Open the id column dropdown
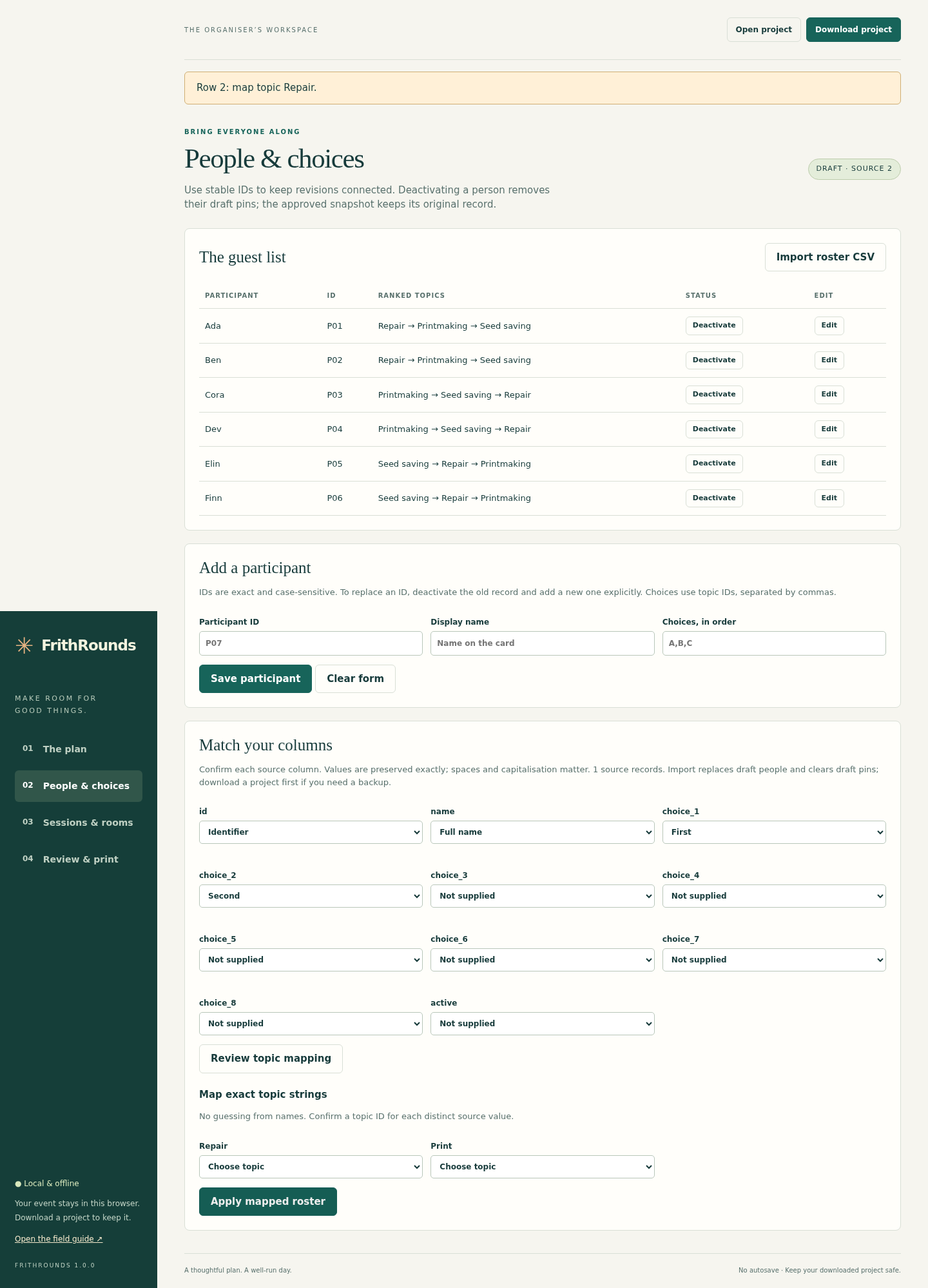Image resolution: width=928 pixels, height=1288 pixels. tap(311, 832)
